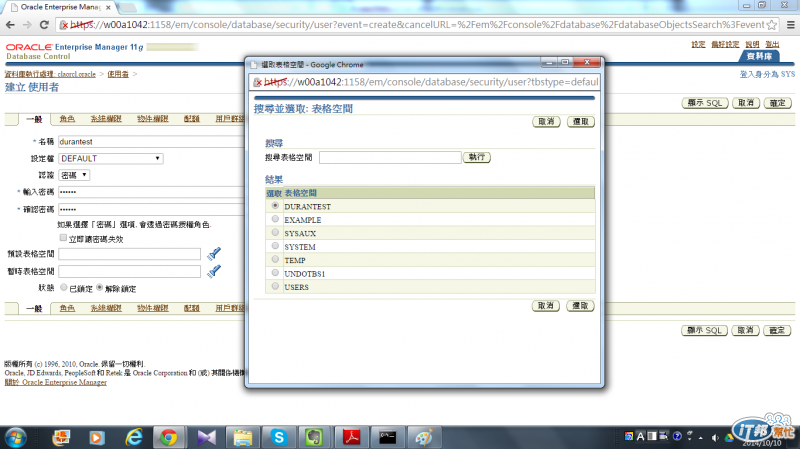Screen dimensions: 800x449
Task: Click 登出 link at top right
Action: pos(772,44)
